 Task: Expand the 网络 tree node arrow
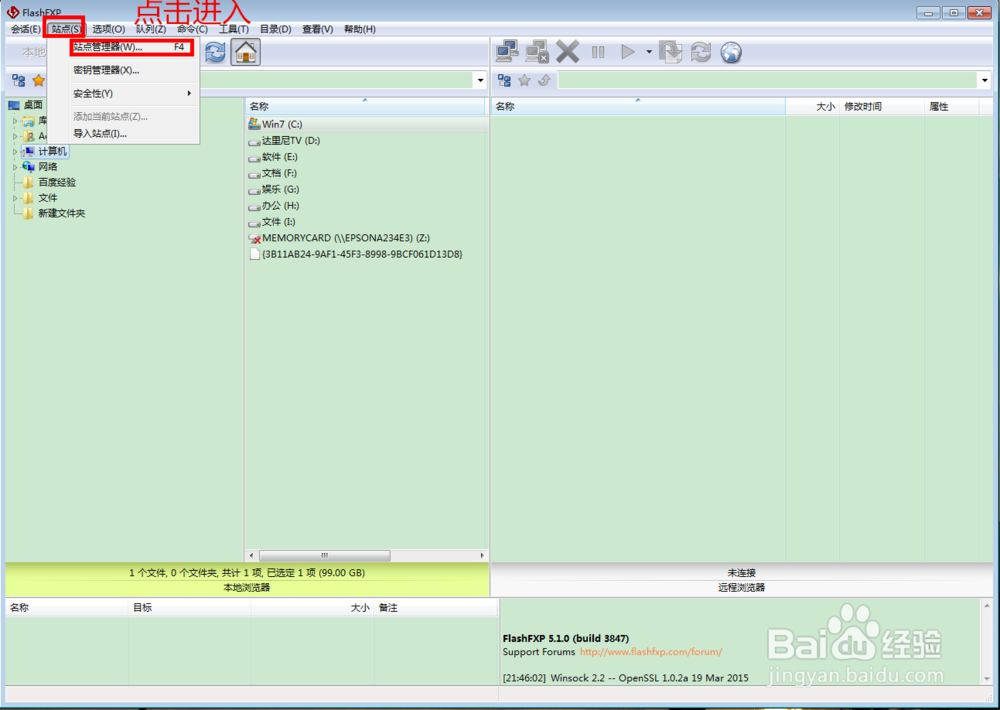click(15, 167)
